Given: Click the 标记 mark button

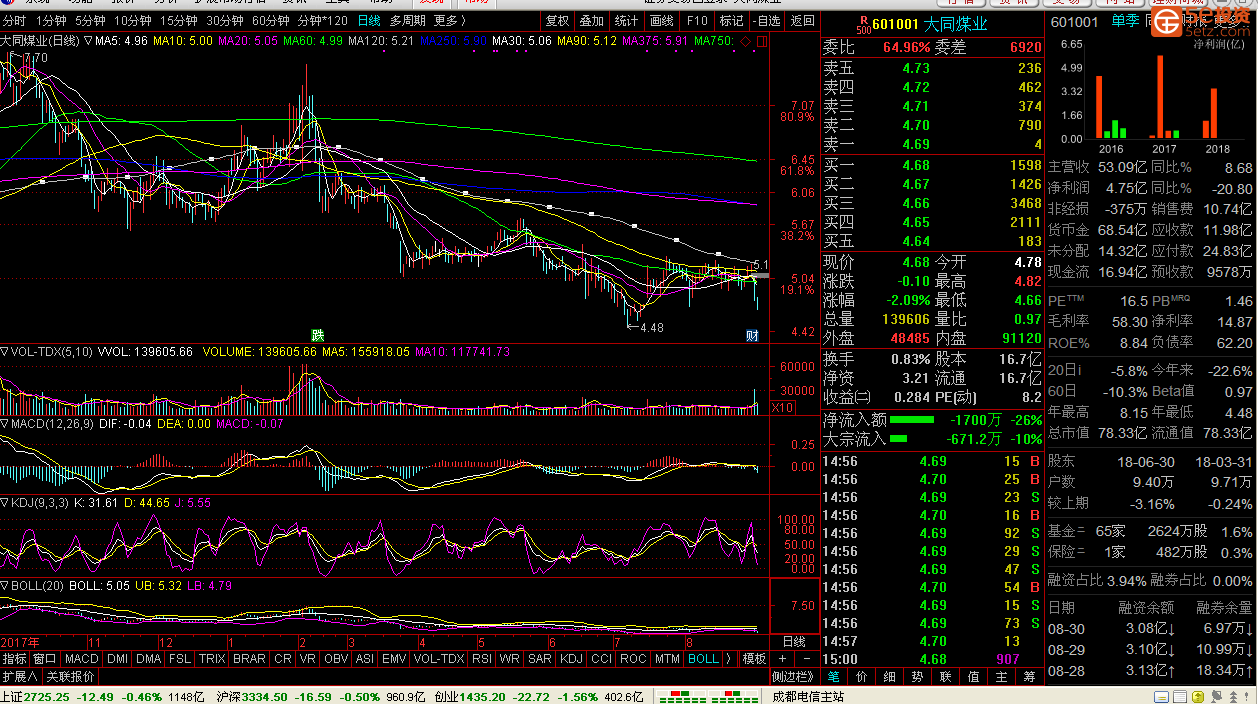Looking at the screenshot, I should (731, 21).
